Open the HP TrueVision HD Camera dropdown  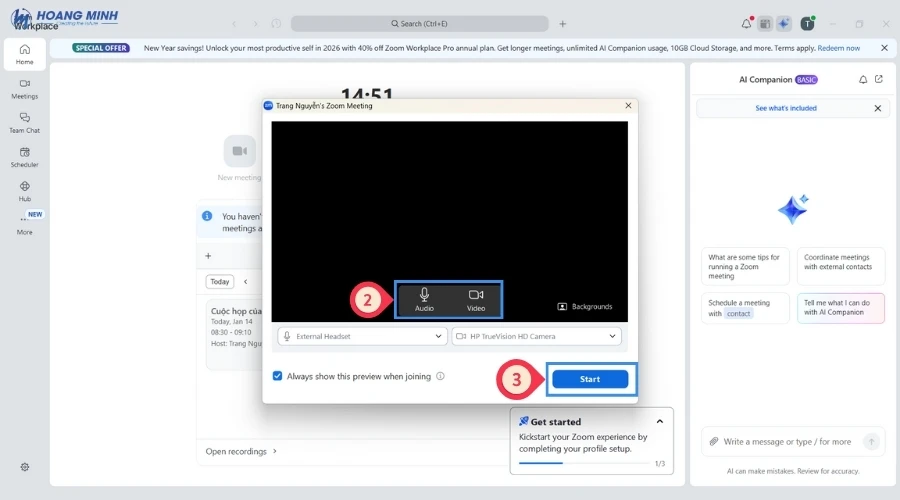[537, 337]
